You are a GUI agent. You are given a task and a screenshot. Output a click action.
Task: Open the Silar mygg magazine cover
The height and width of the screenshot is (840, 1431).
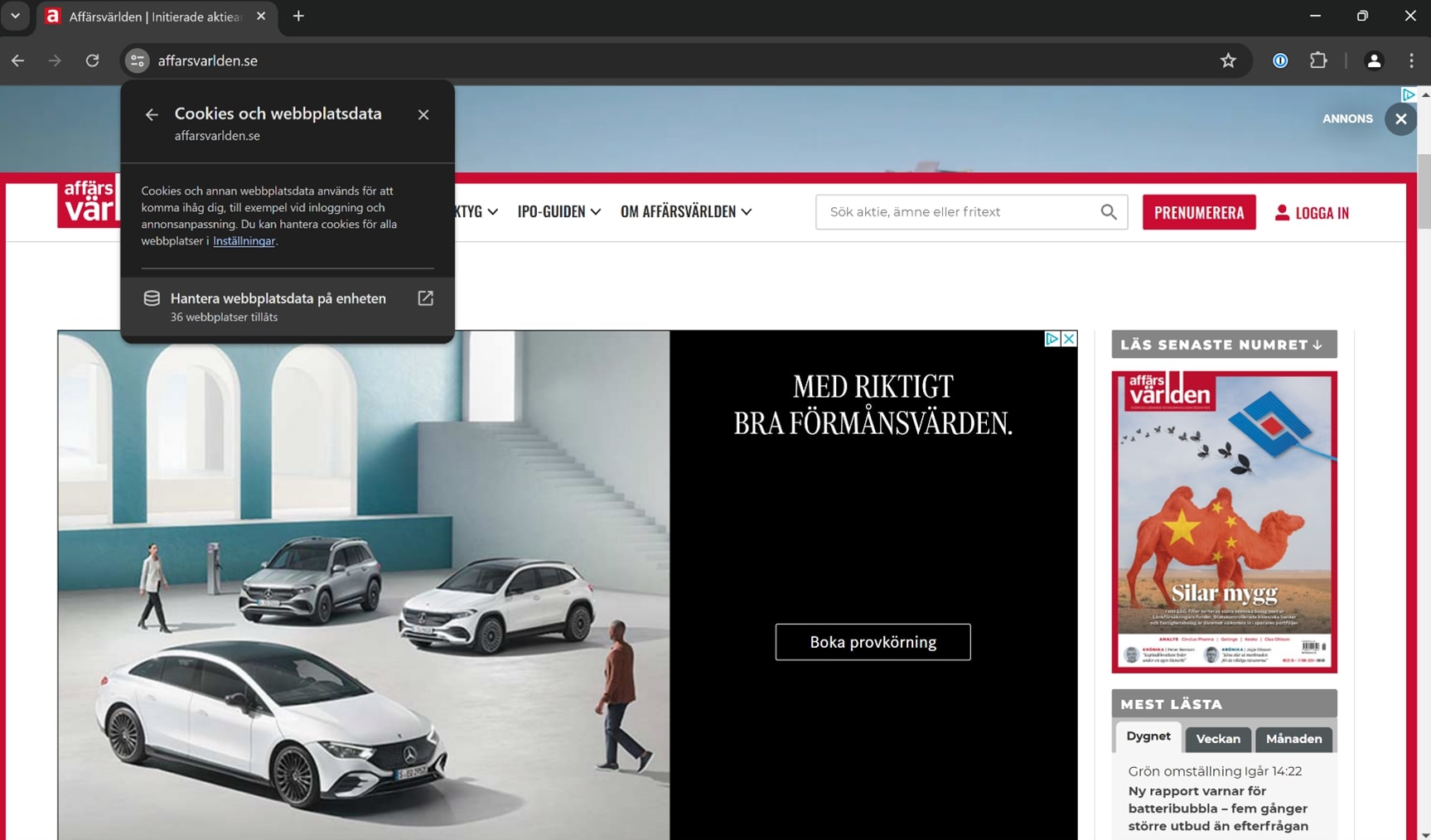pos(1224,522)
